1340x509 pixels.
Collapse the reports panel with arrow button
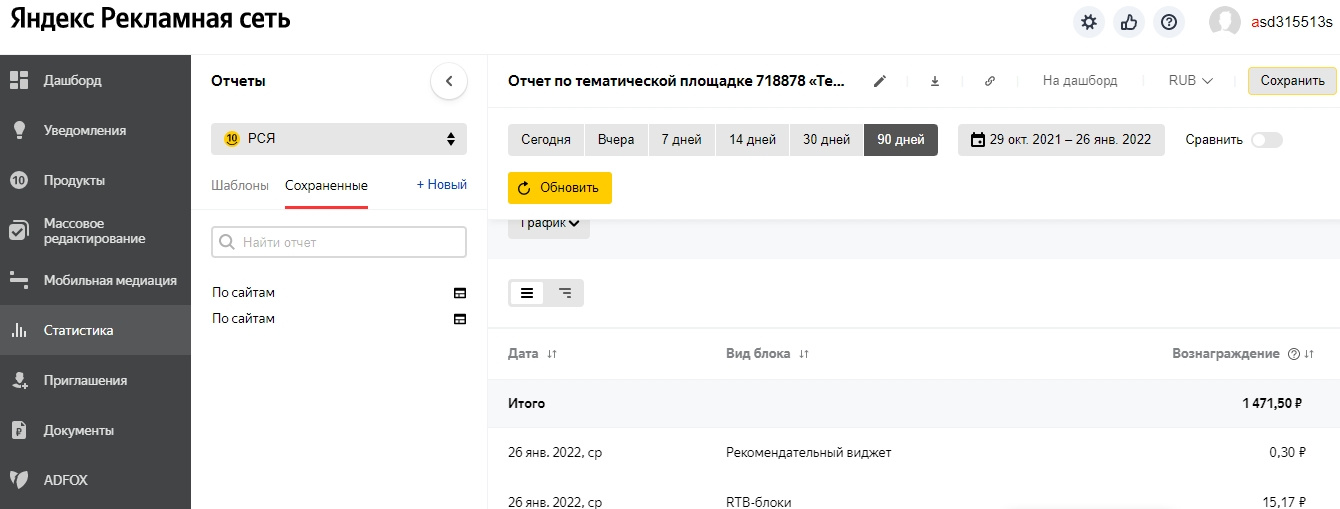pos(449,81)
